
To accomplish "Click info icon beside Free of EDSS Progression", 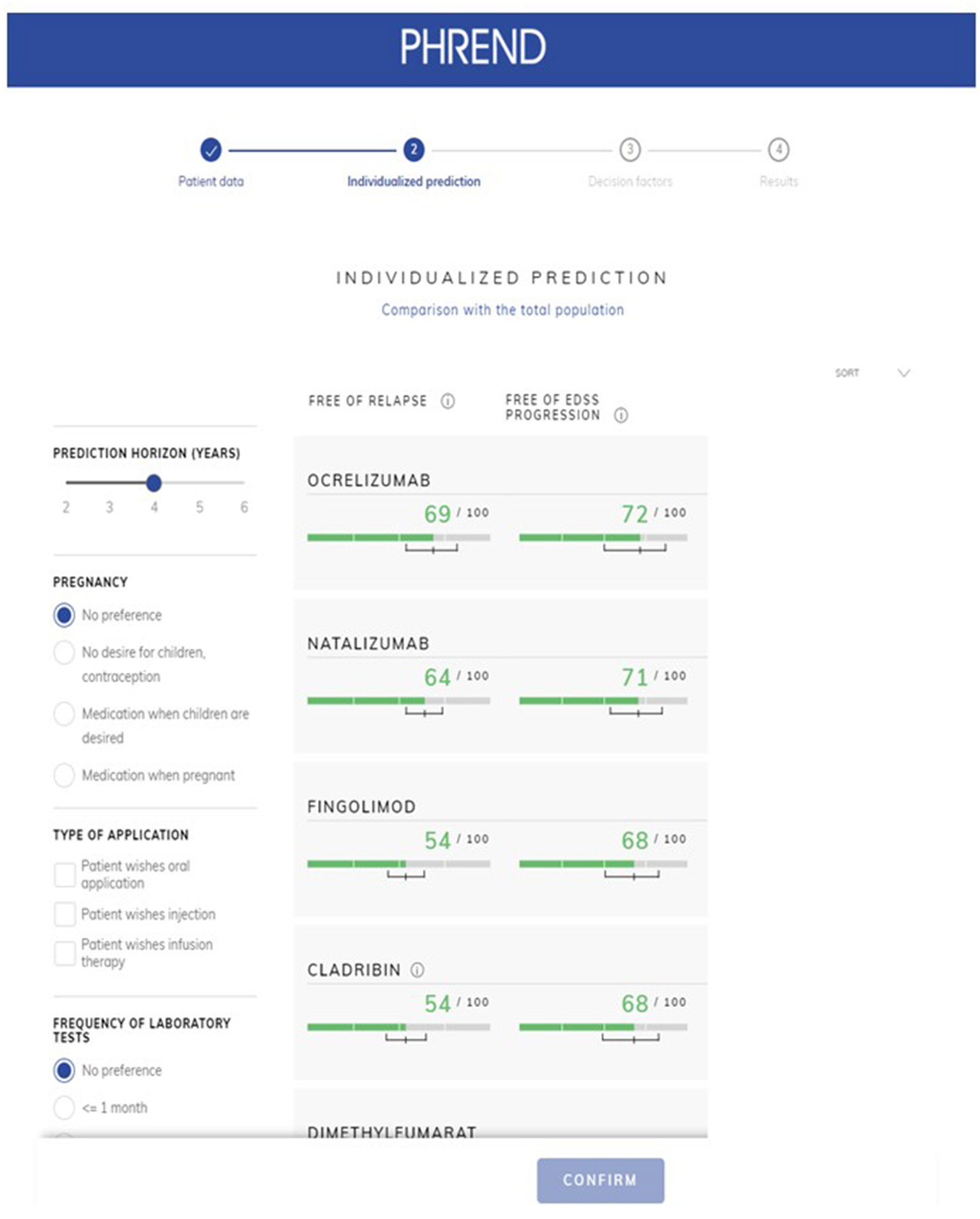I will (x=621, y=416).
